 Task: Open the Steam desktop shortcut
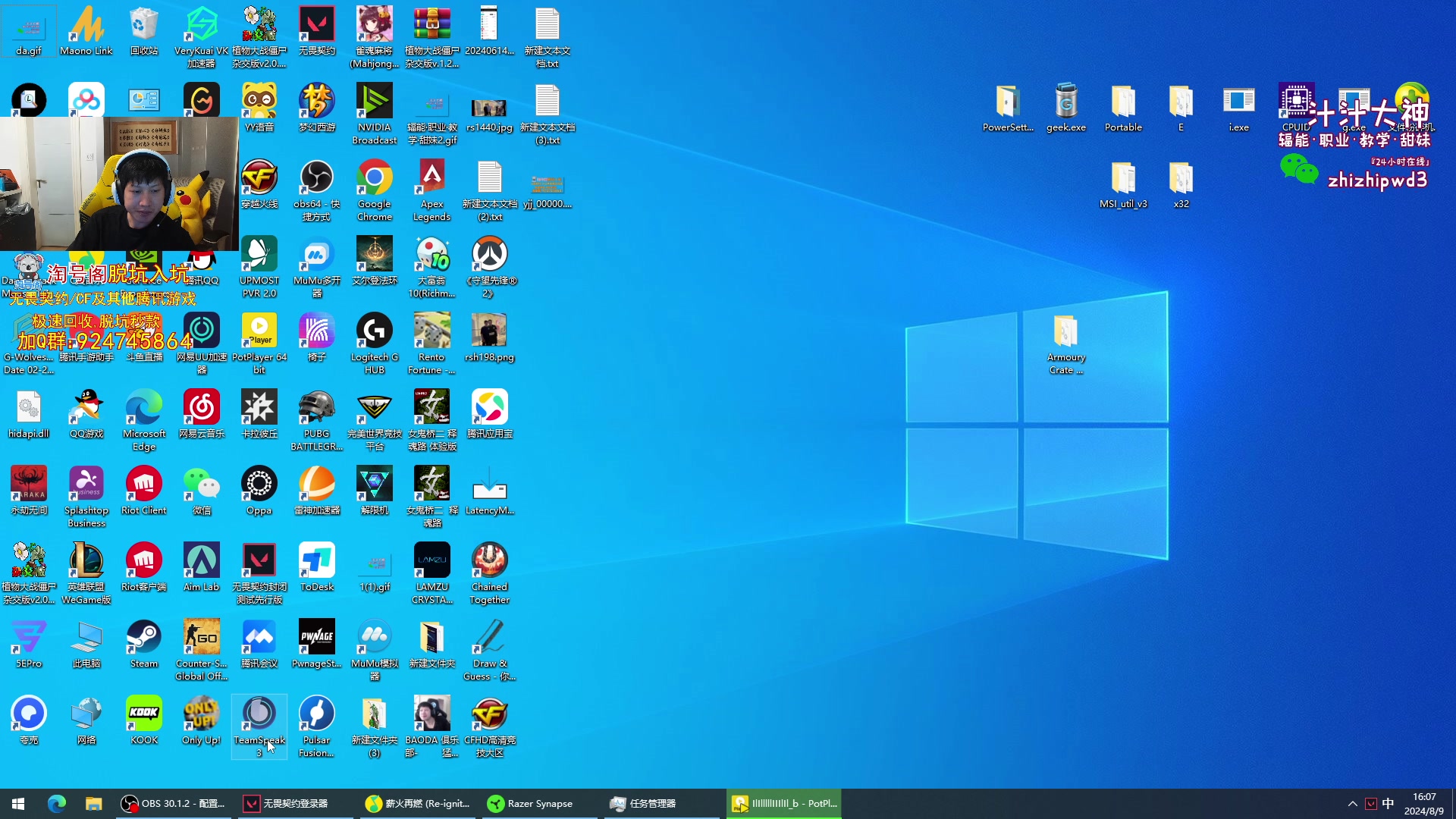click(x=144, y=644)
